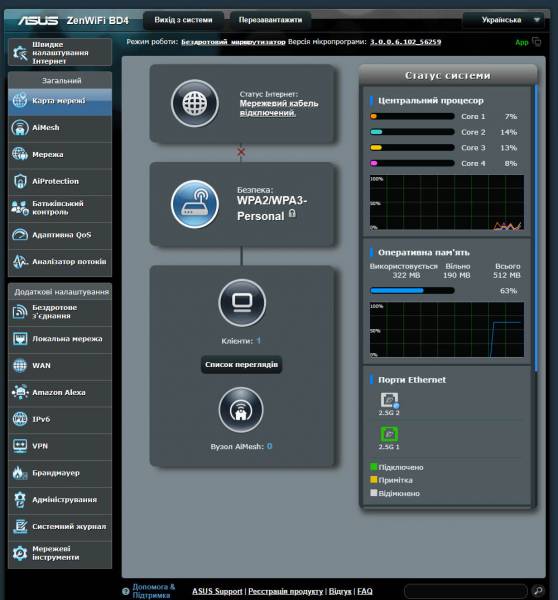558x600 pixels.
Task: Click the copy icon next to App
Action: [537, 42]
